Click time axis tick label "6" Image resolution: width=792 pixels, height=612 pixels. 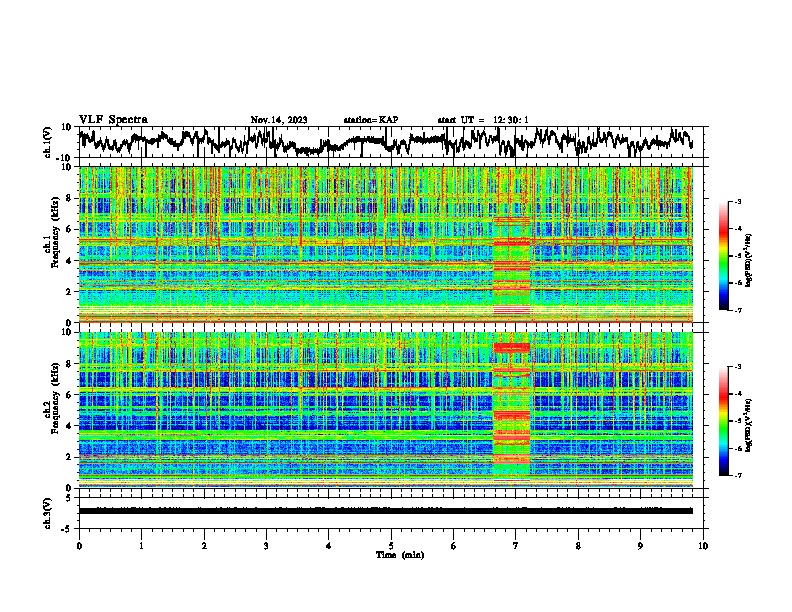click(454, 546)
